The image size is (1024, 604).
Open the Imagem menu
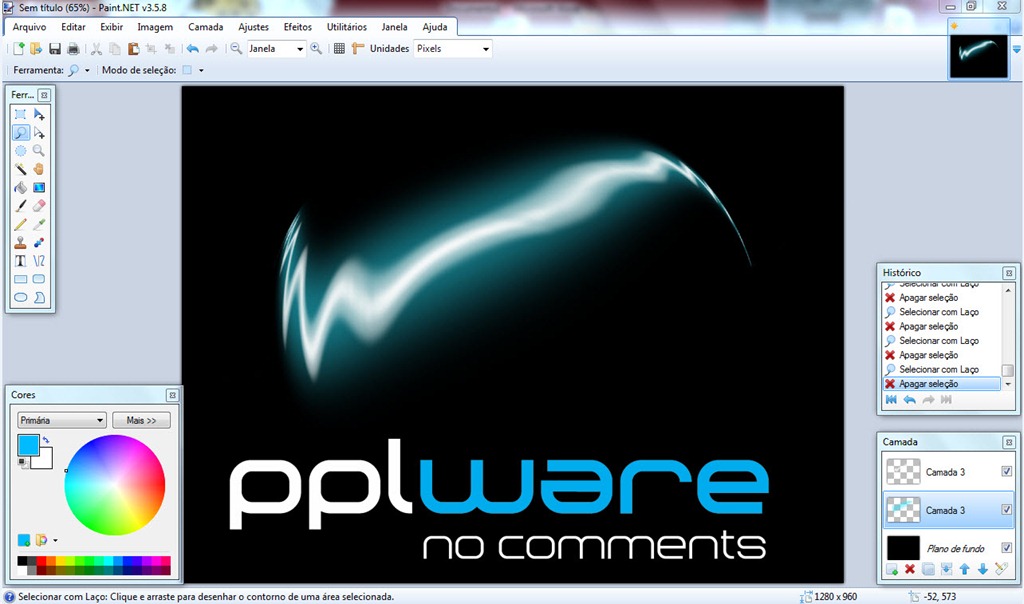point(155,27)
